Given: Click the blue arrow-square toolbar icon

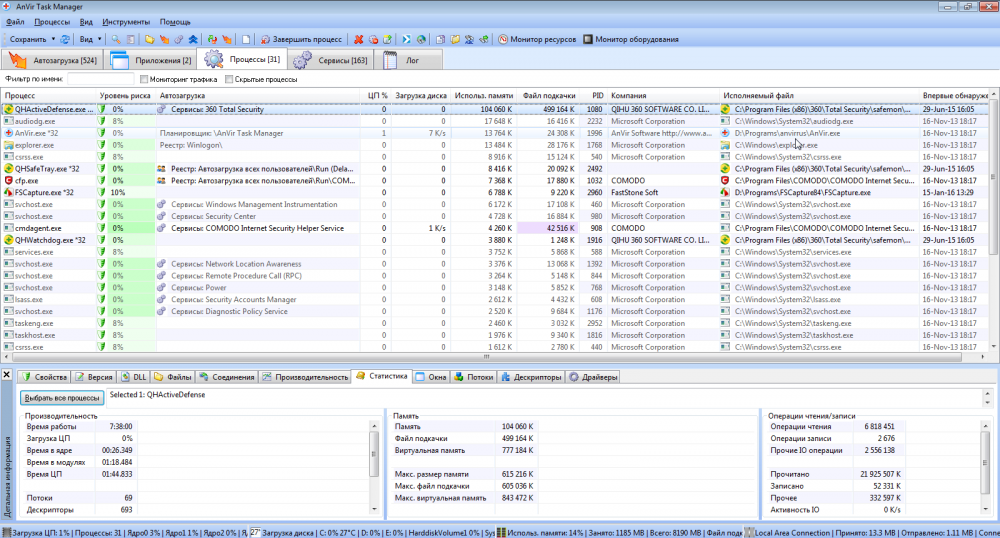Looking at the screenshot, I should [x=406, y=40].
